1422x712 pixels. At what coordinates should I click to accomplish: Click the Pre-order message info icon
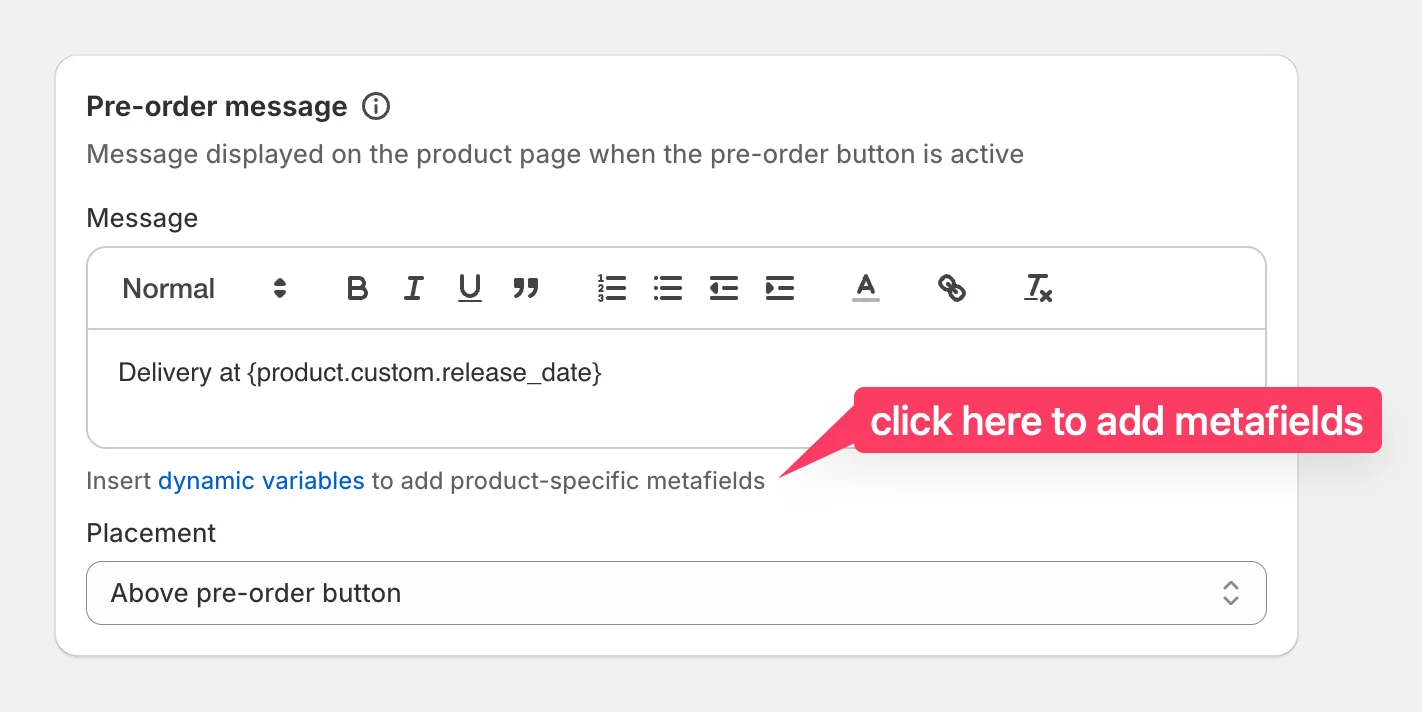(x=376, y=106)
